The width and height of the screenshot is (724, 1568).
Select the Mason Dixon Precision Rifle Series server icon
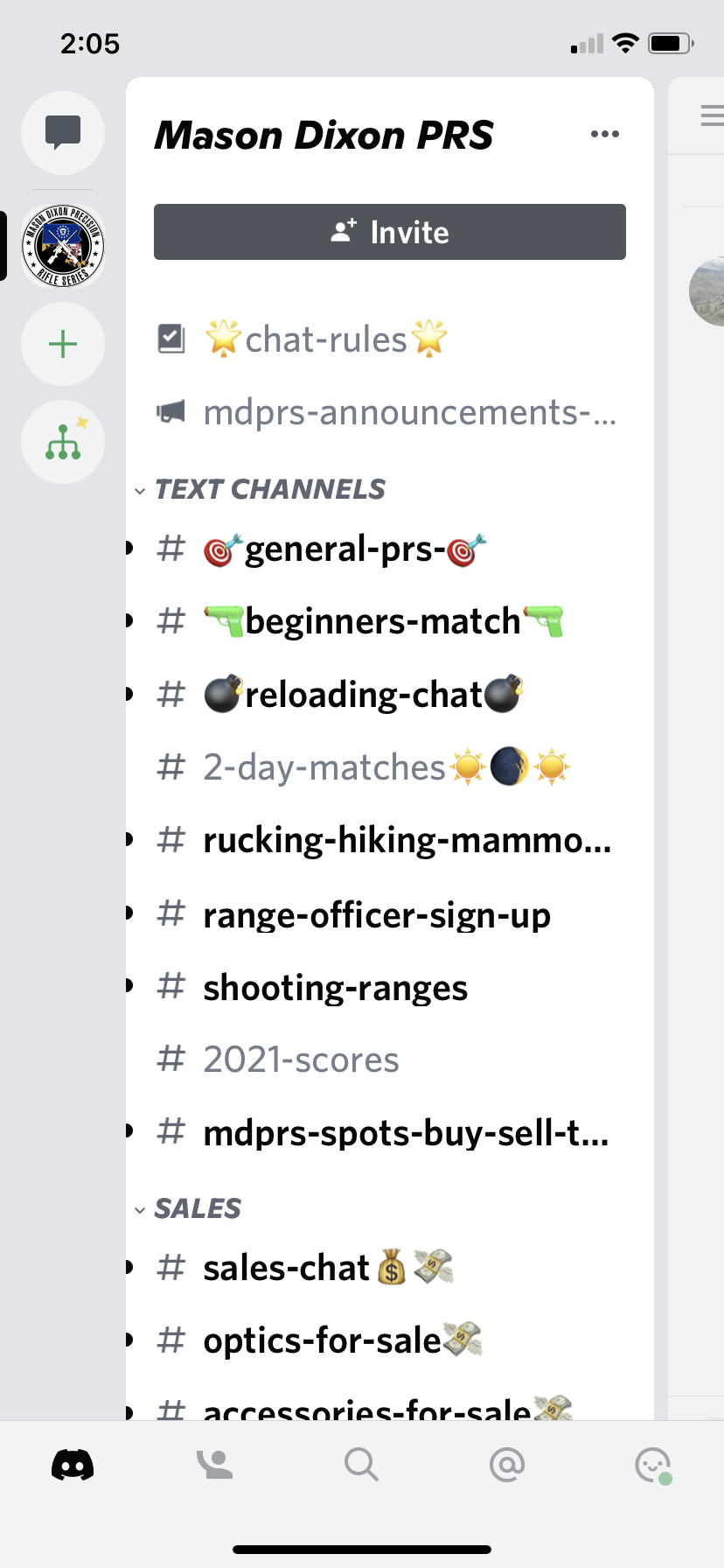pos(63,247)
